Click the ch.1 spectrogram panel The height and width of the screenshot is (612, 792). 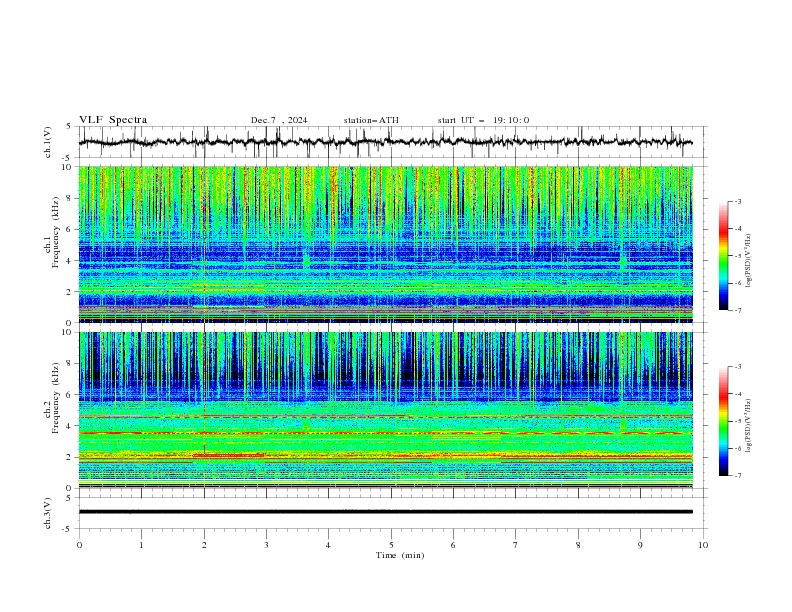click(x=386, y=244)
